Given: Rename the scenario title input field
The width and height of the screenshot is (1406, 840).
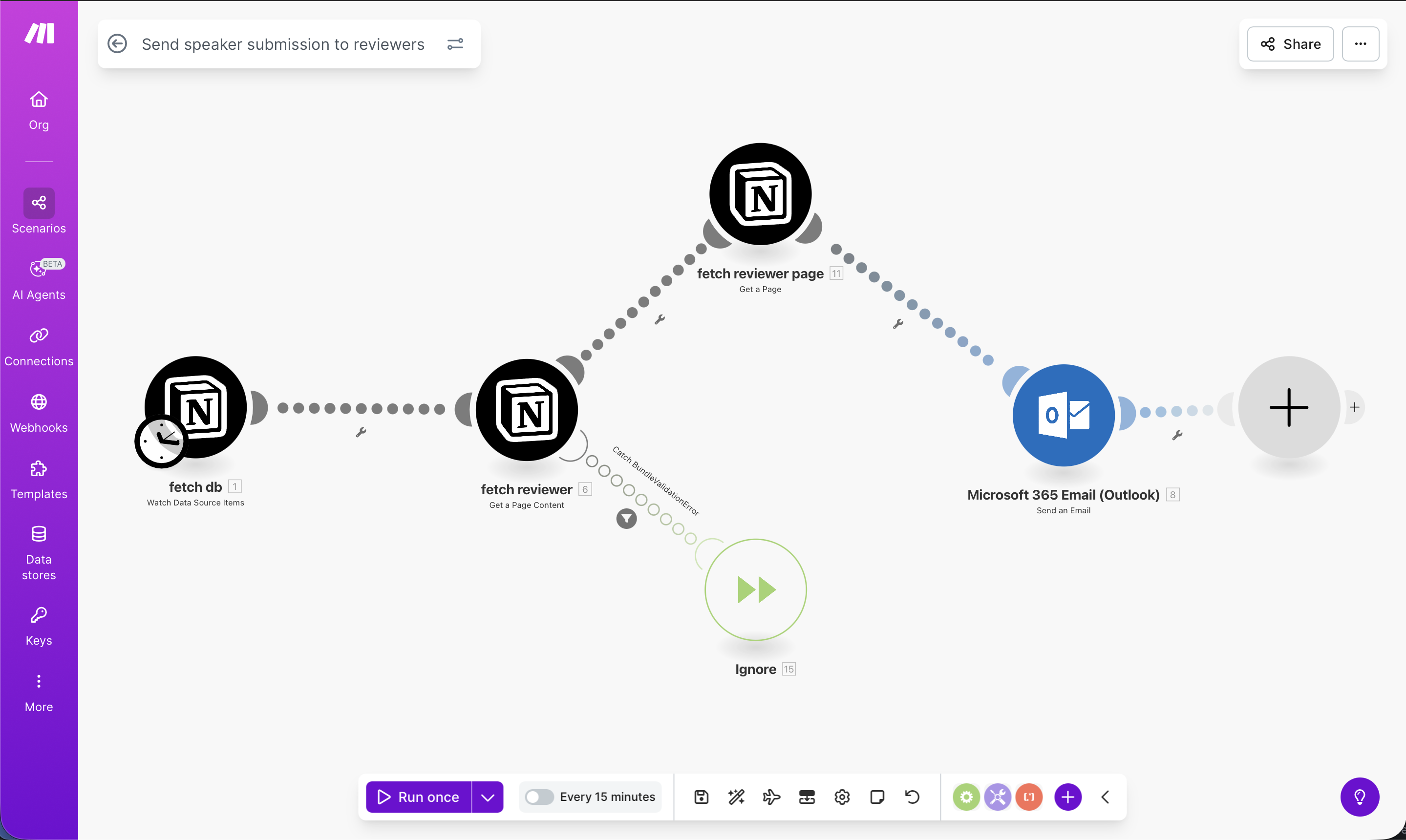Looking at the screenshot, I should click(283, 43).
